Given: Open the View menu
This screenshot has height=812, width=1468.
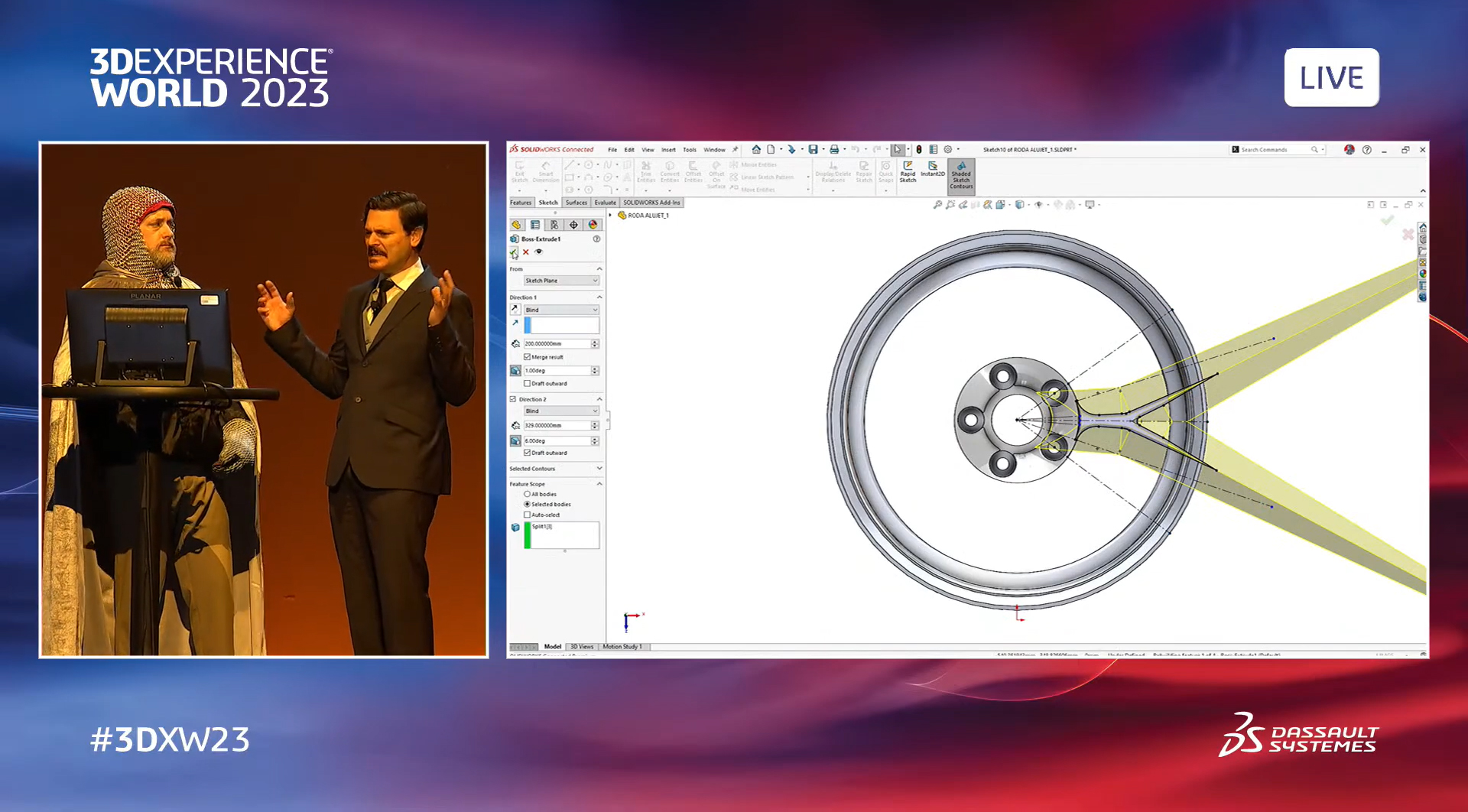Looking at the screenshot, I should tap(648, 150).
